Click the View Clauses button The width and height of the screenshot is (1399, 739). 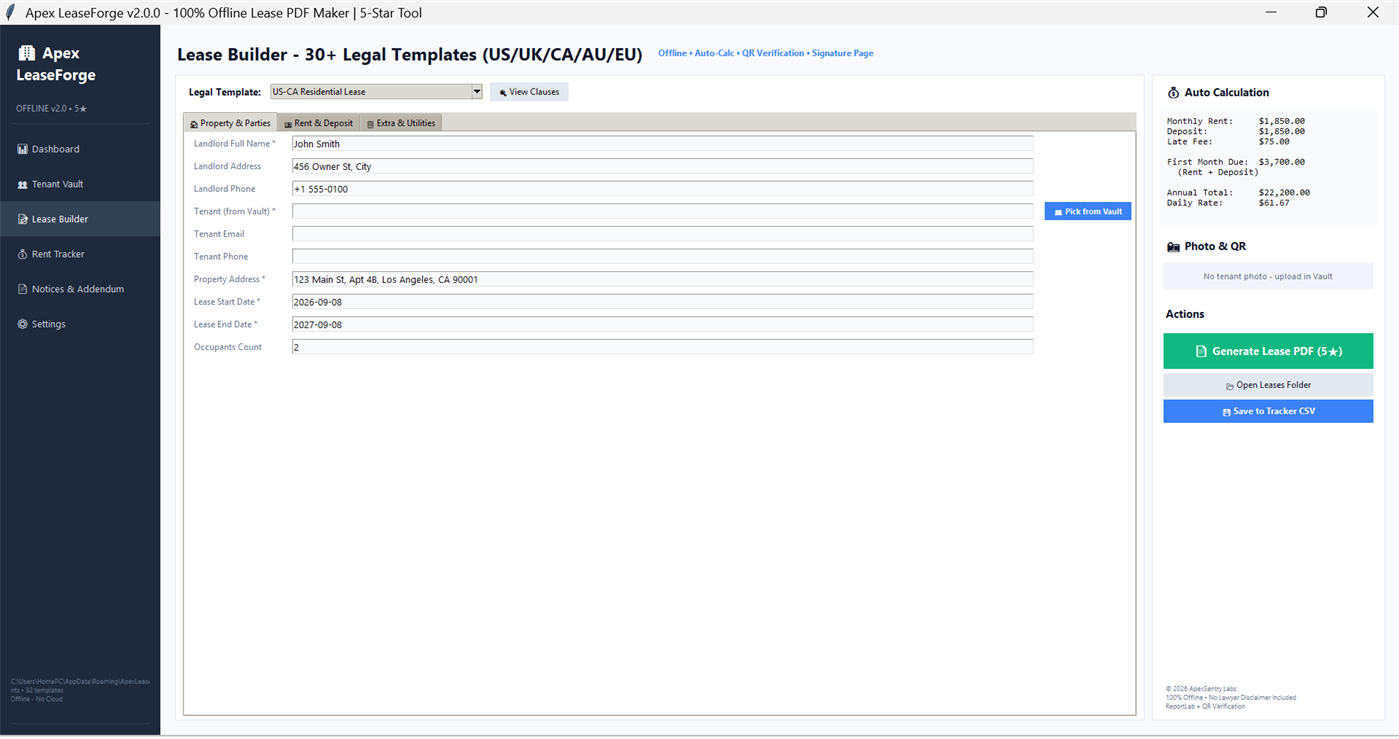(529, 92)
